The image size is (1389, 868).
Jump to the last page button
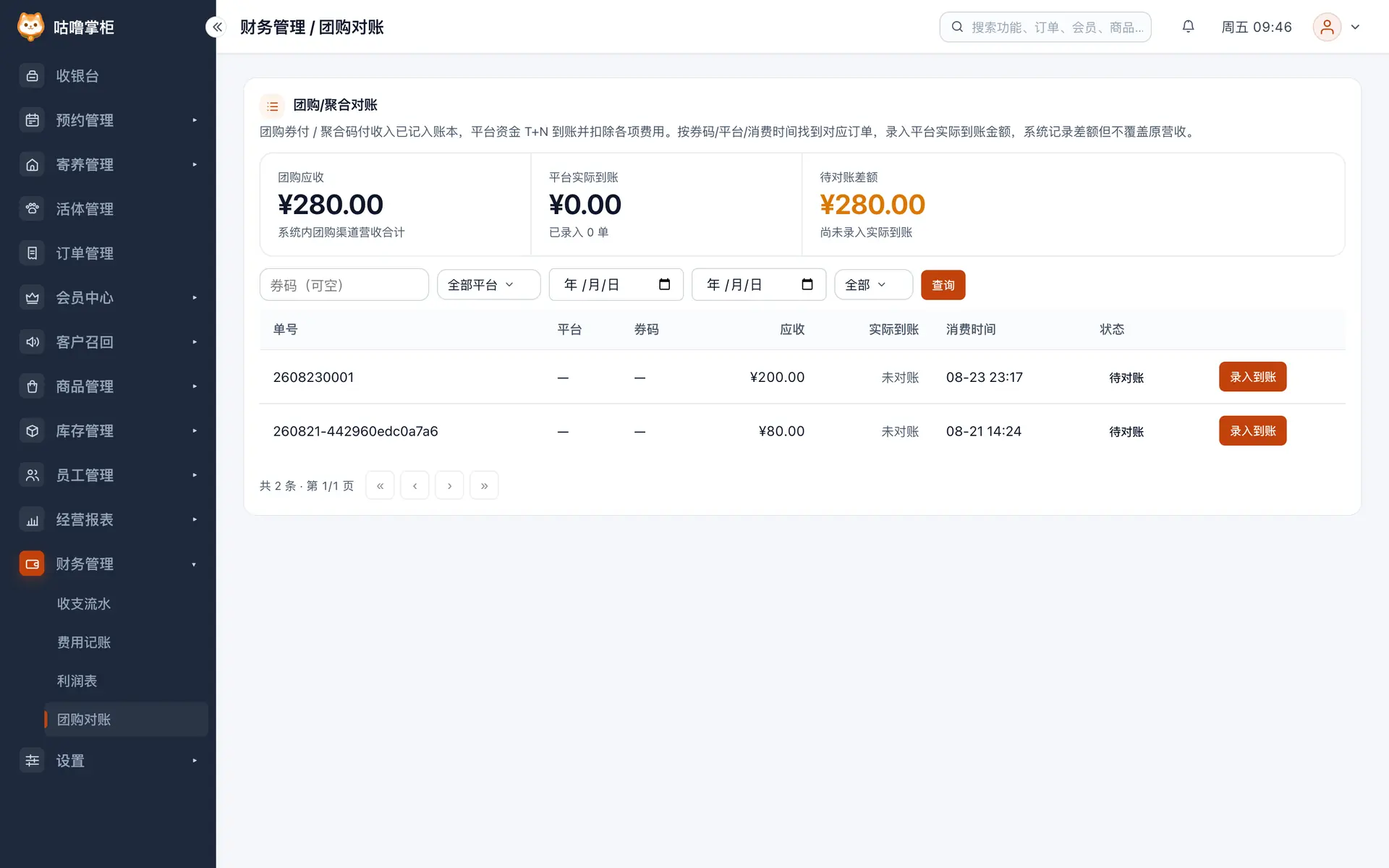coord(484,485)
